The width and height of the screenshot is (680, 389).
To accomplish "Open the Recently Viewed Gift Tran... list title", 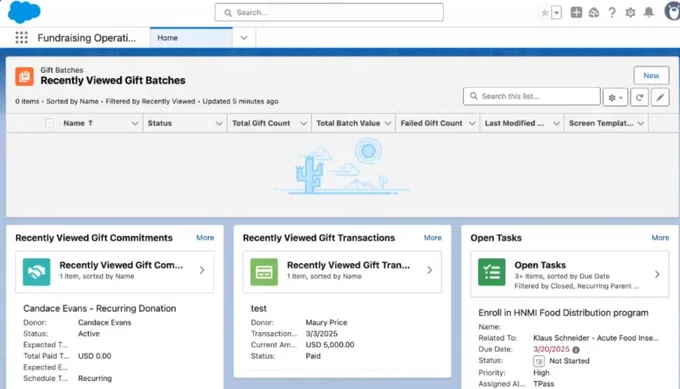I will point(348,265).
